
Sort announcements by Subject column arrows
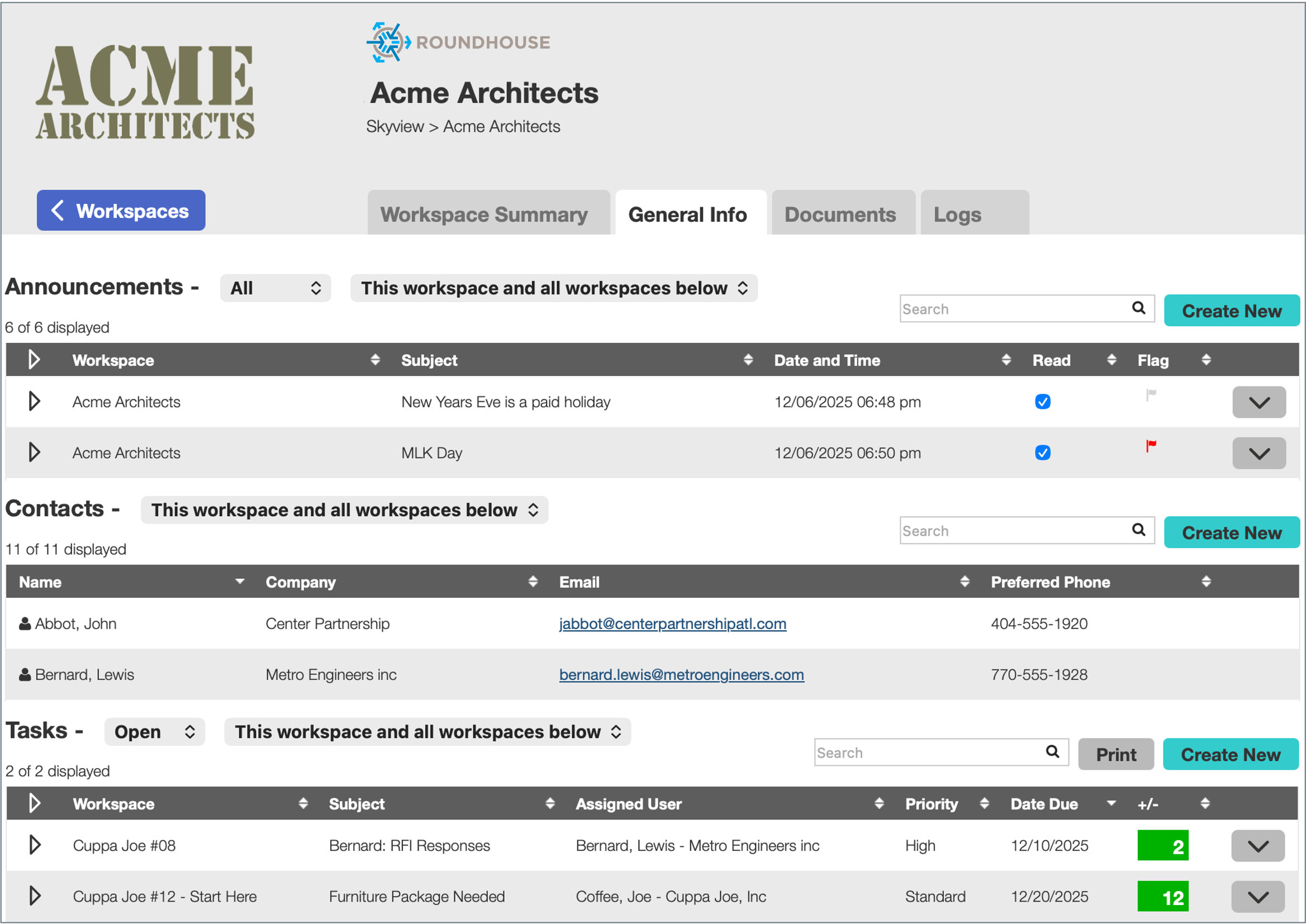[748, 360]
